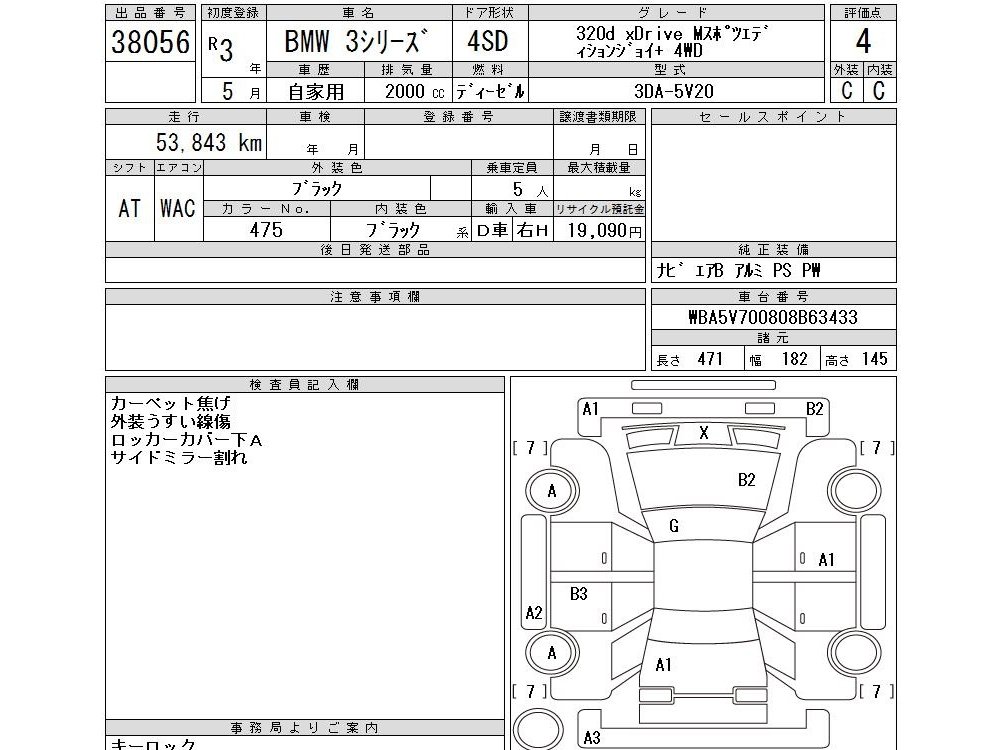Click the overall score 4
This screenshot has height=750, width=1001.
pyautogui.click(x=862, y=41)
